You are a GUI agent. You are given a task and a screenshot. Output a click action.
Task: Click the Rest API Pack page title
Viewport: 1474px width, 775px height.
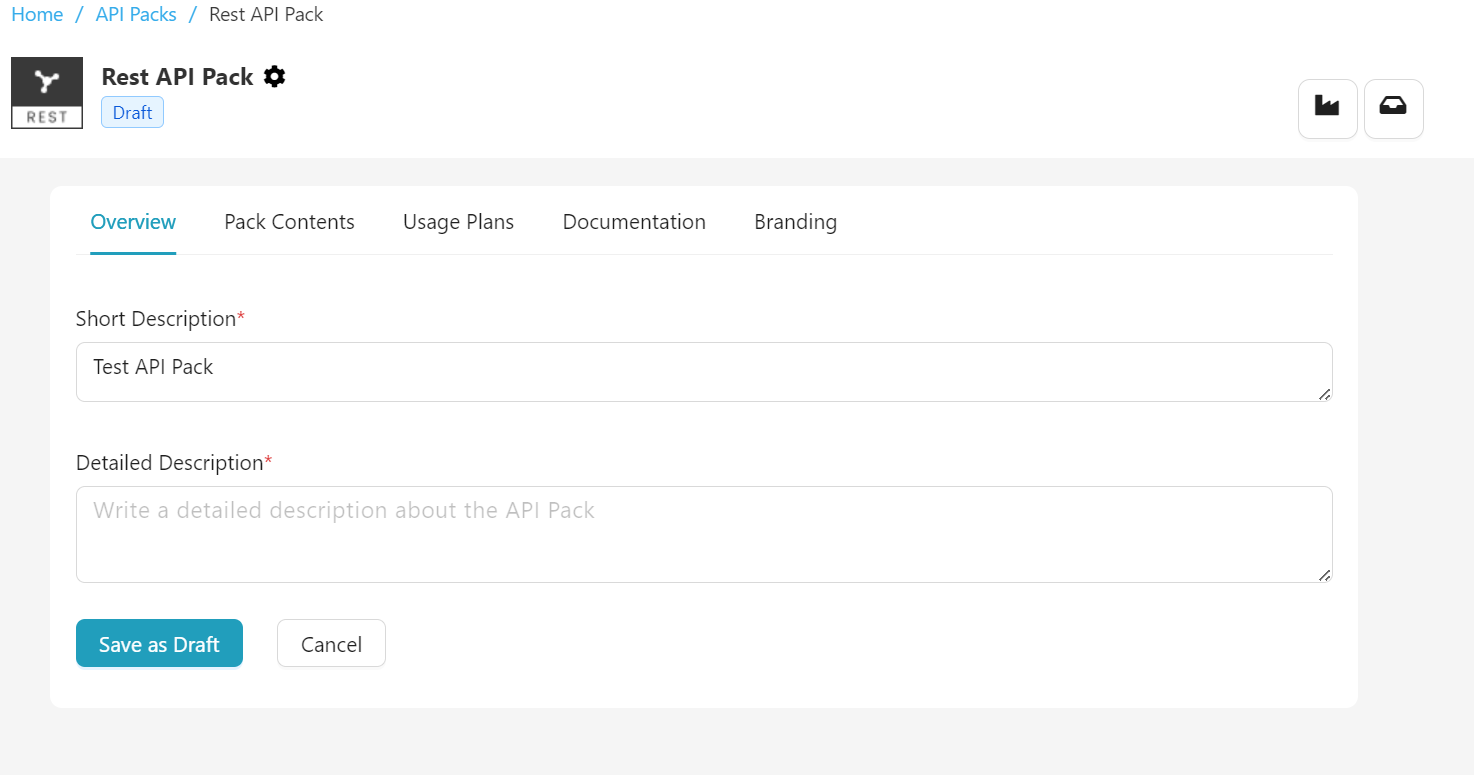(x=176, y=76)
